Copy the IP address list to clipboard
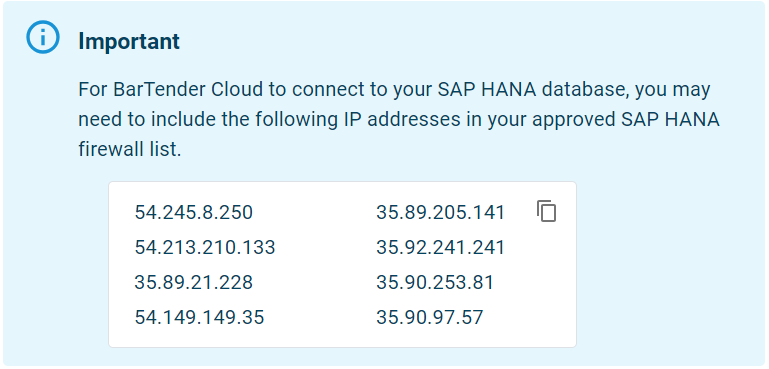This screenshot has width=769, height=369. pyautogui.click(x=546, y=211)
